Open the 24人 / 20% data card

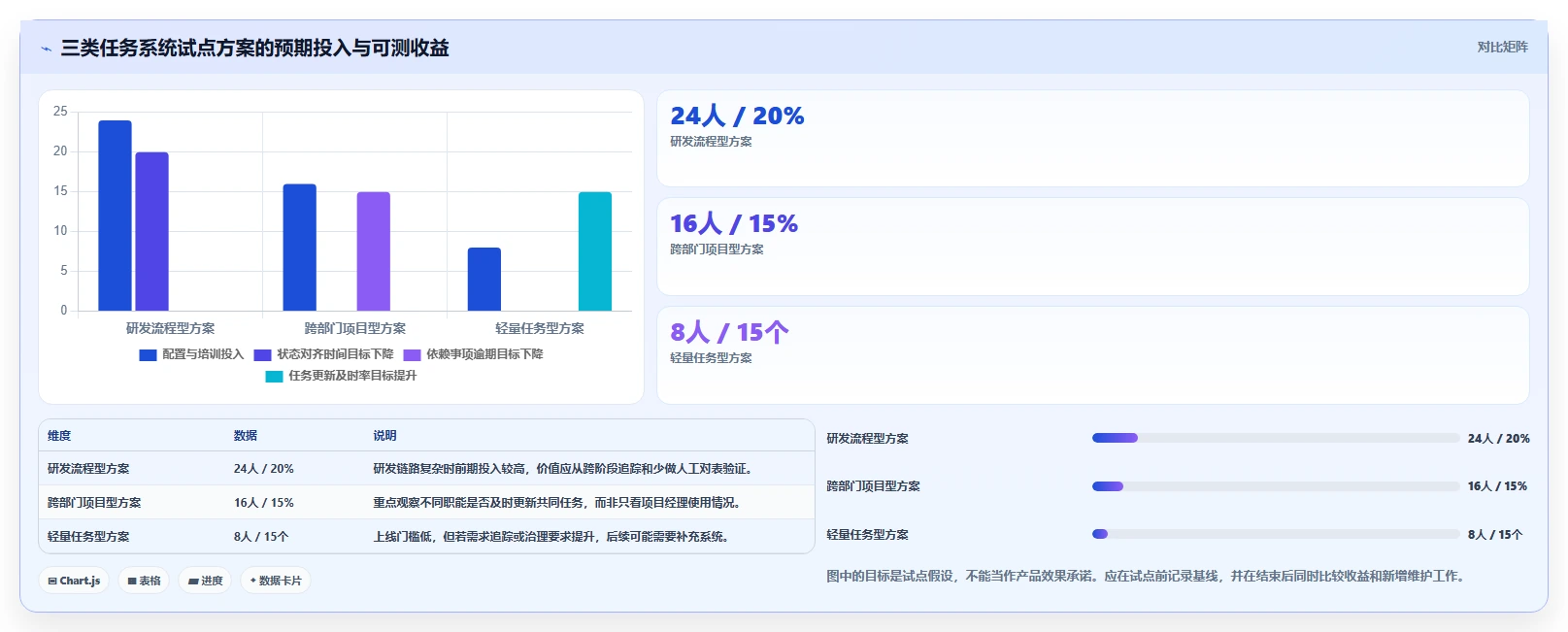click(x=1092, y=138)
